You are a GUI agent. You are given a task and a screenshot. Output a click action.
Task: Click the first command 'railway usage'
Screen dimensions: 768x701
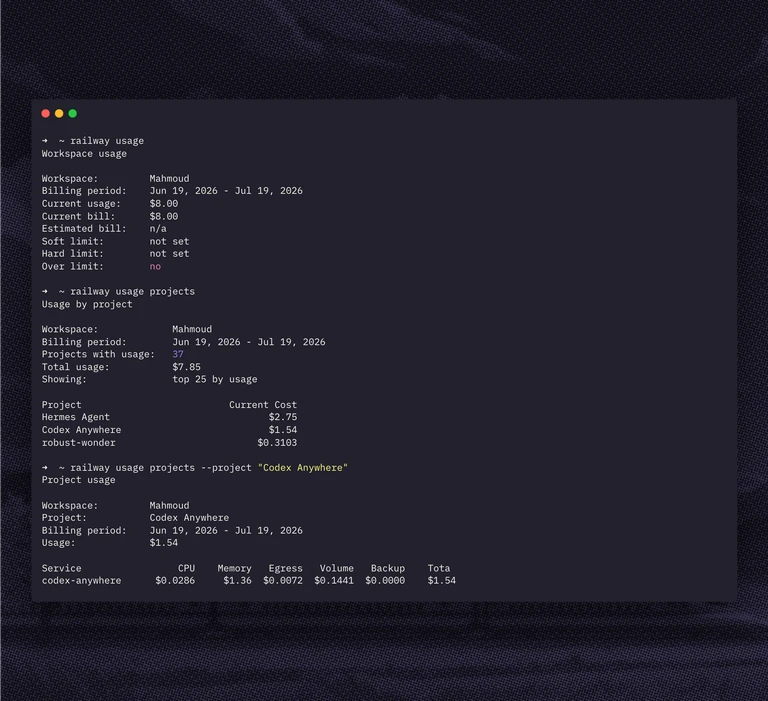(107, 141)
